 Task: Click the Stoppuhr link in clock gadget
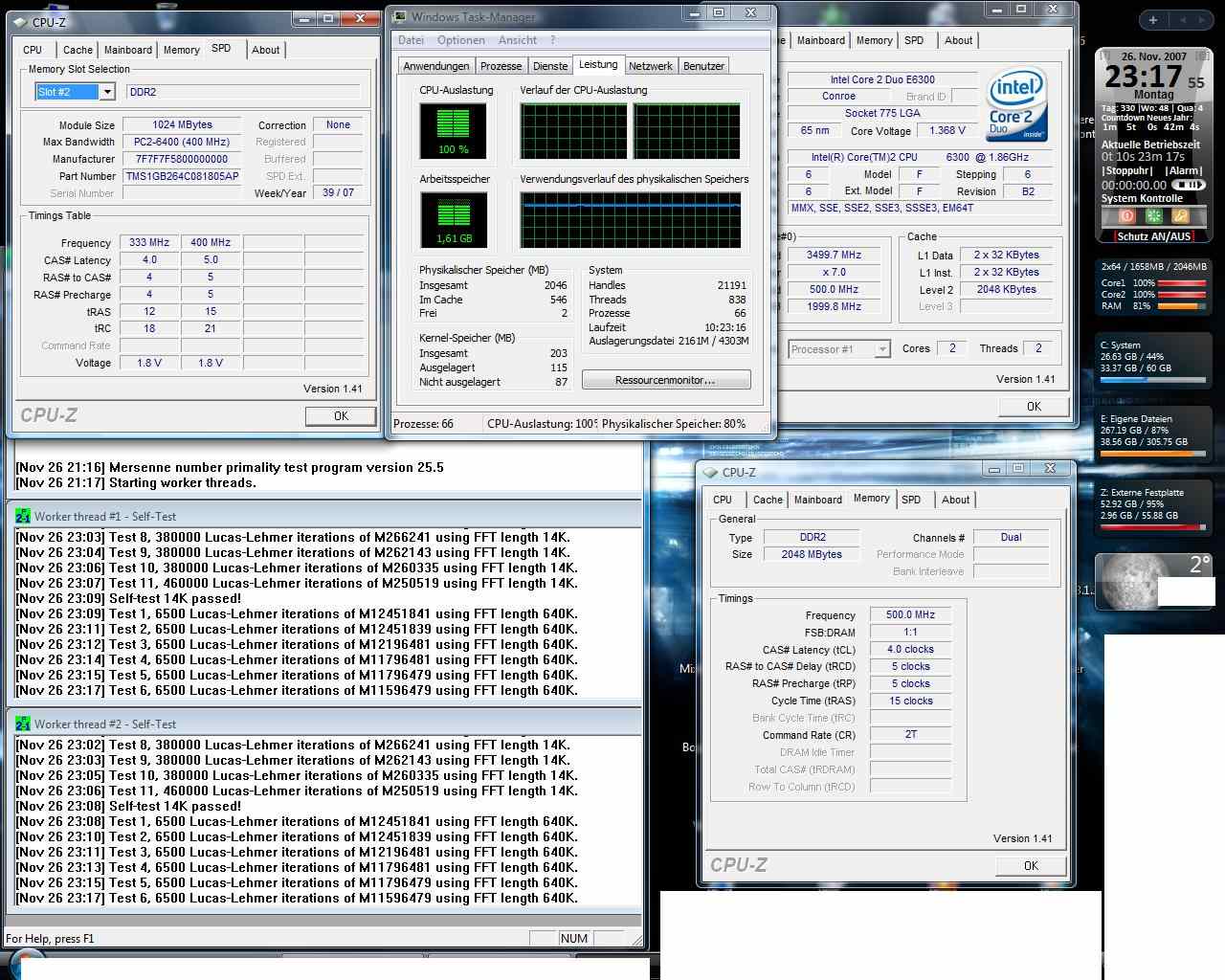(x=1127, y=170)
